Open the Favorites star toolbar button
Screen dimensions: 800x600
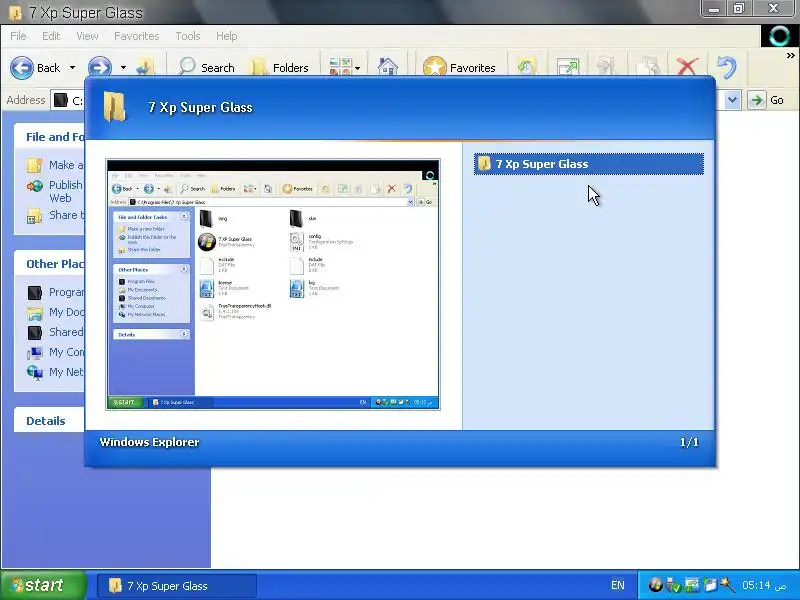(x=459, y=67)
